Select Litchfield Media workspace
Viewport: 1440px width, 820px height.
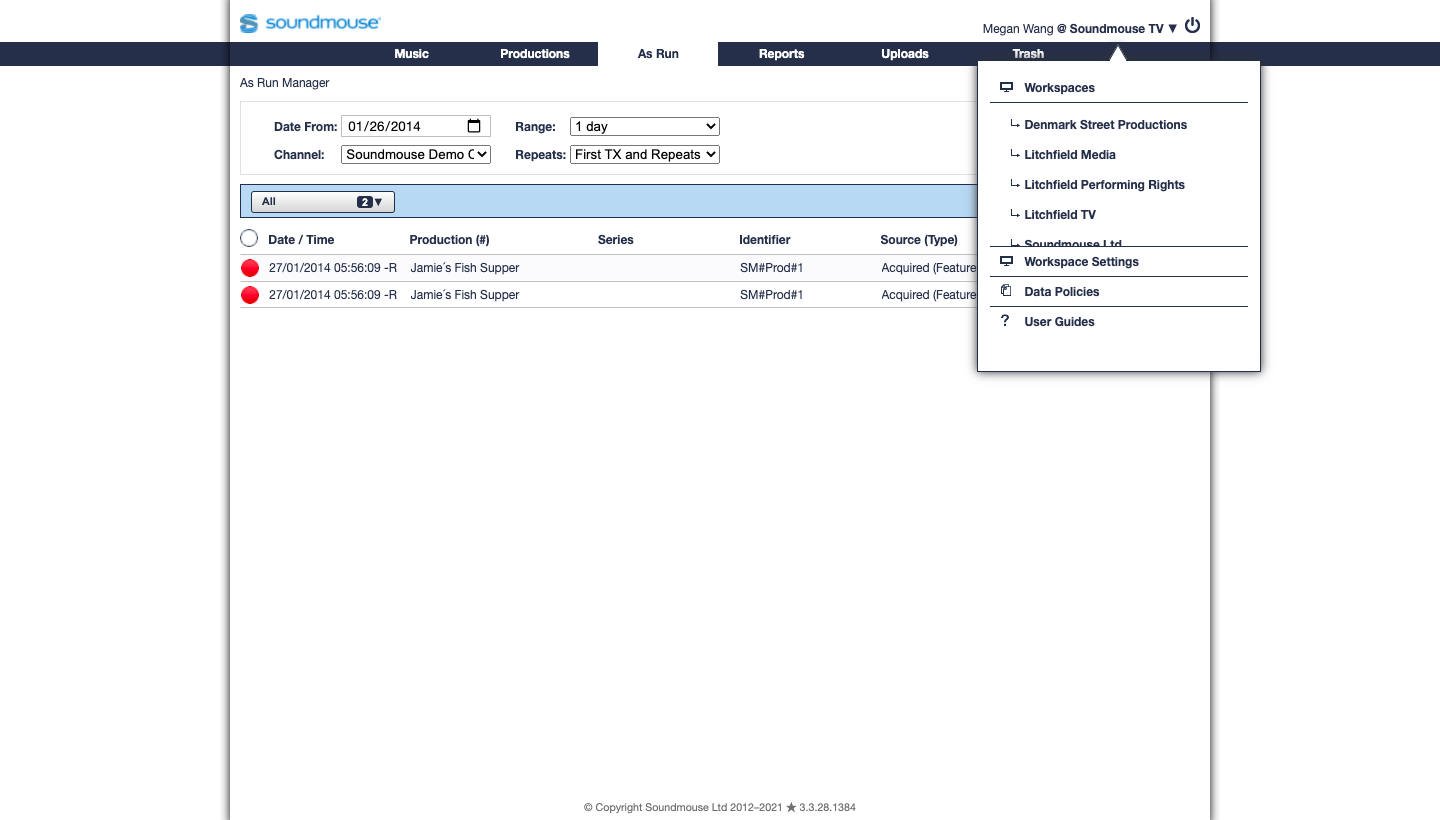click(x=1070, y=155)
